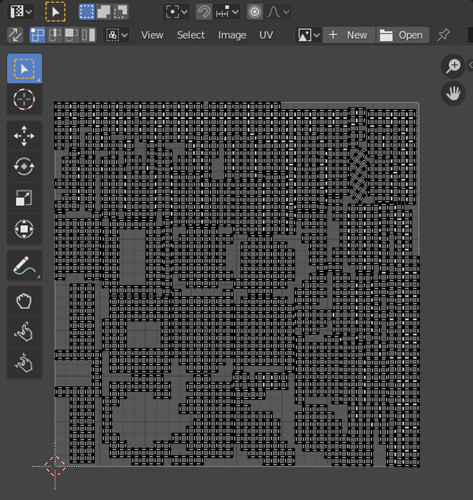Choose the Subtract selection mode
The image size is (473, 500).
(x=120, y=12)
